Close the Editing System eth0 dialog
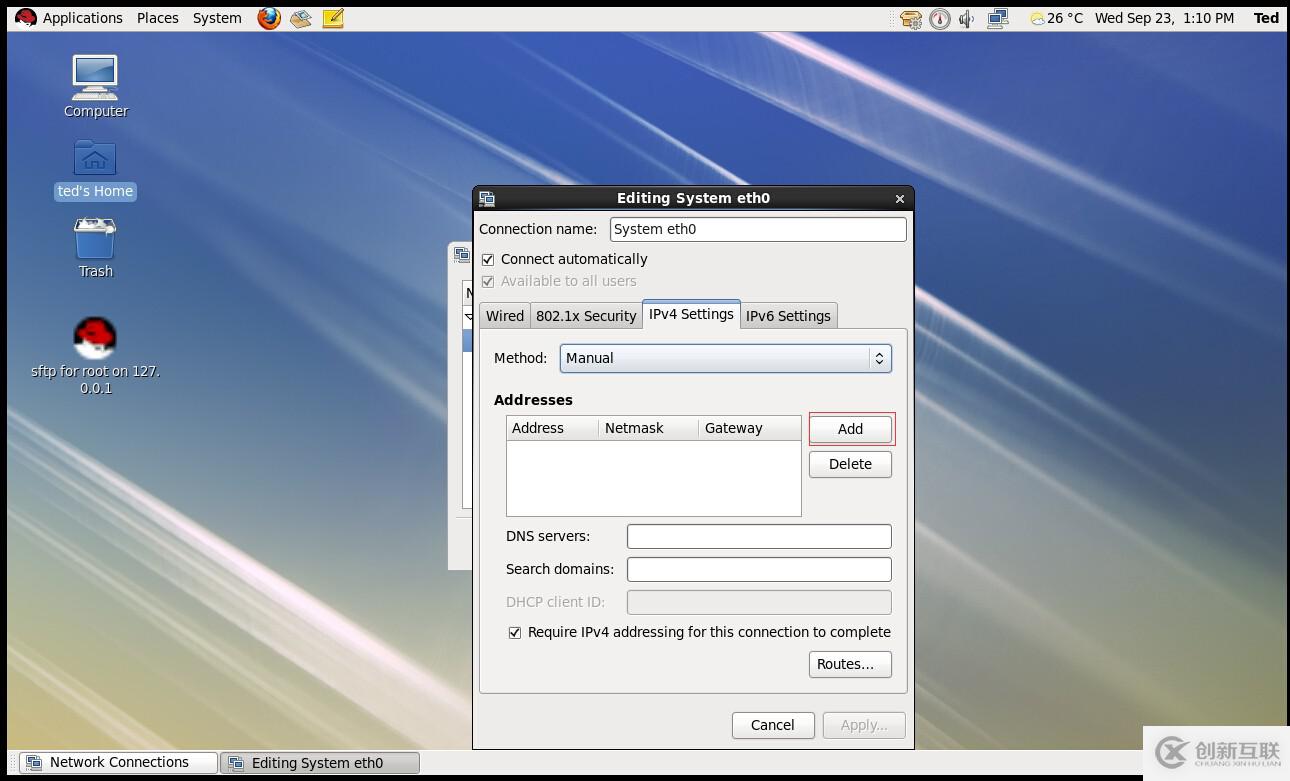This screenshot has height=781, width=1290. (x=899, y=198)
